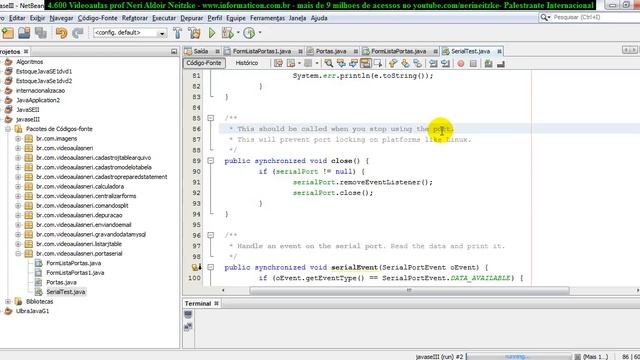The height and width of the screenshot is (360, 640).
Task: Collapse the close() method fold at line 89
Action: [x=211, y=161]
